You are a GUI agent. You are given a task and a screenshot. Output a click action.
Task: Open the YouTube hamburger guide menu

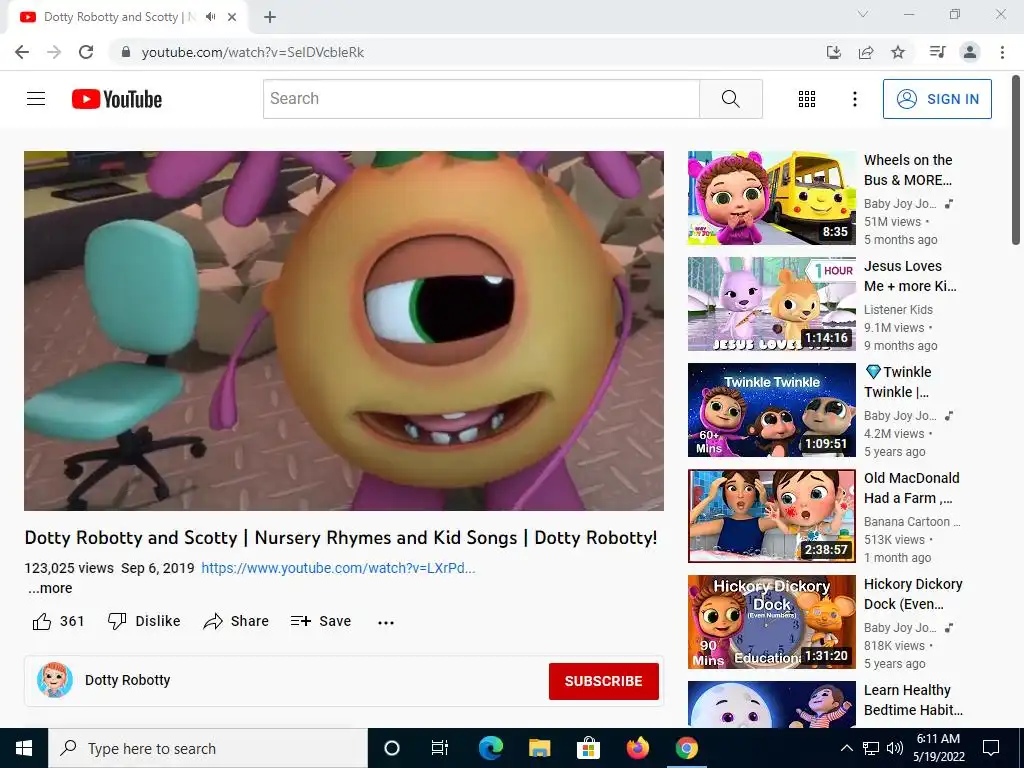coord(36,99)
